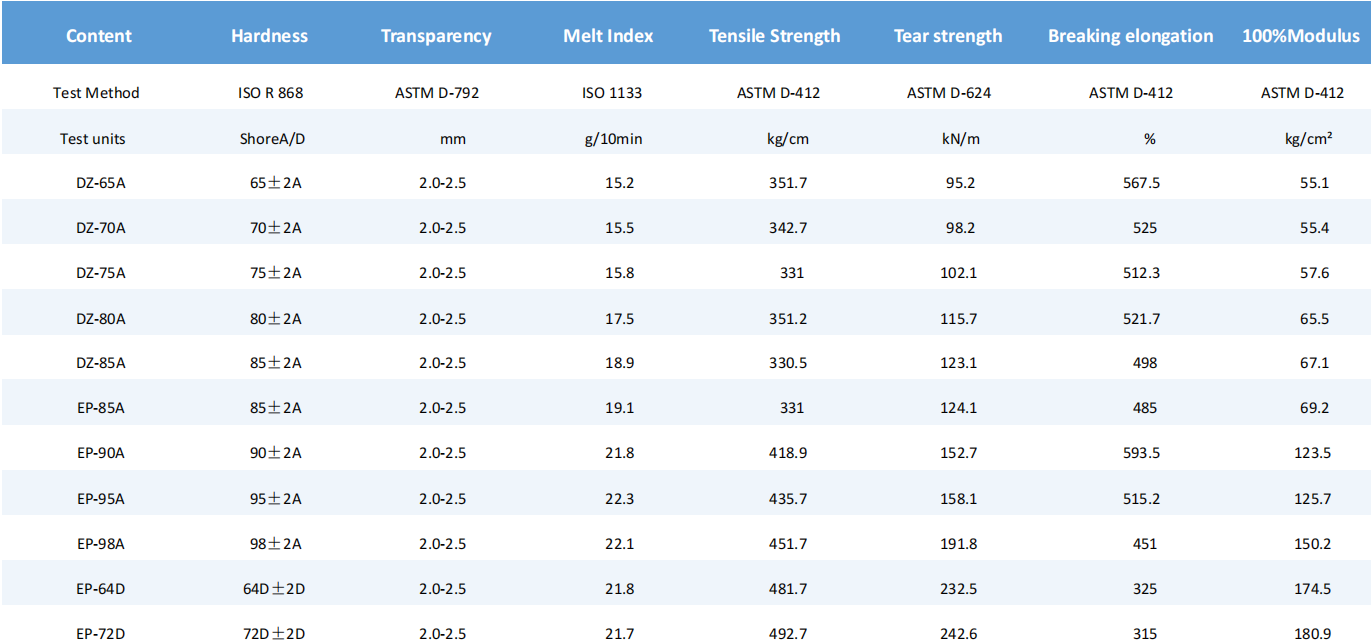Image resolution: width=1371 pixels, height=644 pixels.
Task: Click the Breaking elongation header
Action: pyautogui.click(x=1130, y=36)
